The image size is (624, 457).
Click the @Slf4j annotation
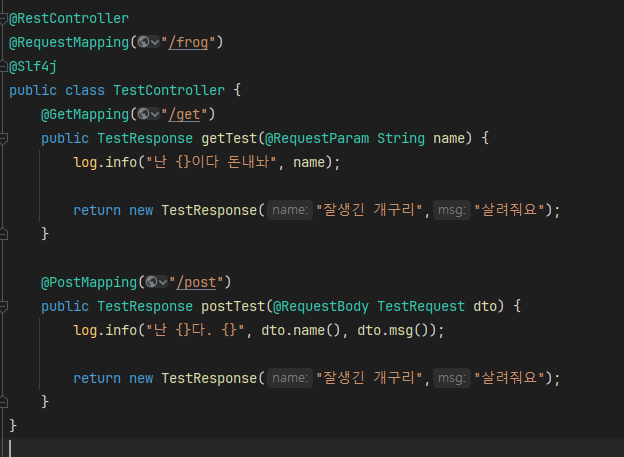[33, 66]
